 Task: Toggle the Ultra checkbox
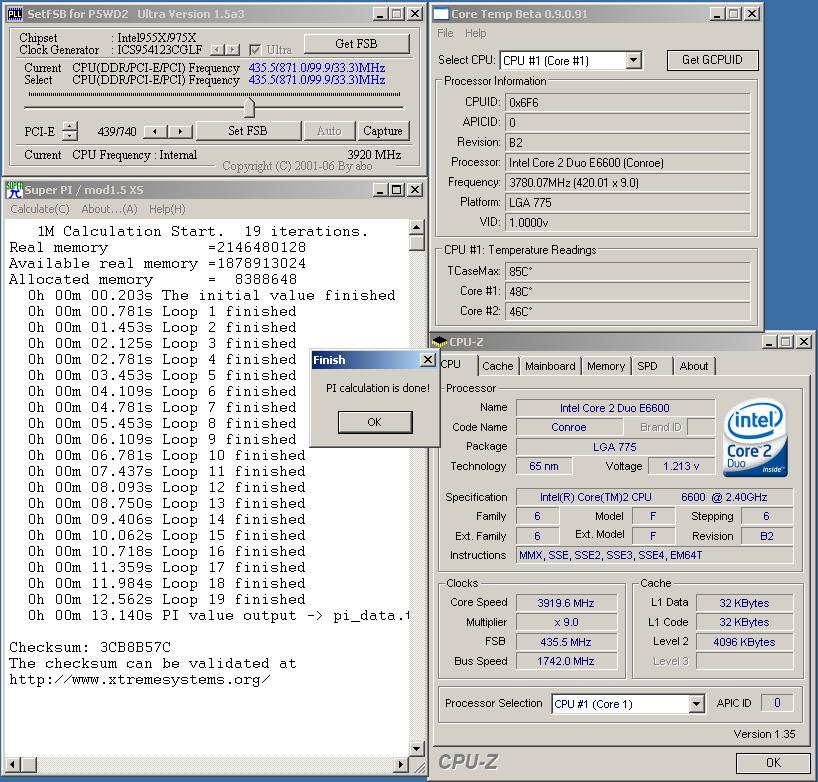(x=256, y=50)
